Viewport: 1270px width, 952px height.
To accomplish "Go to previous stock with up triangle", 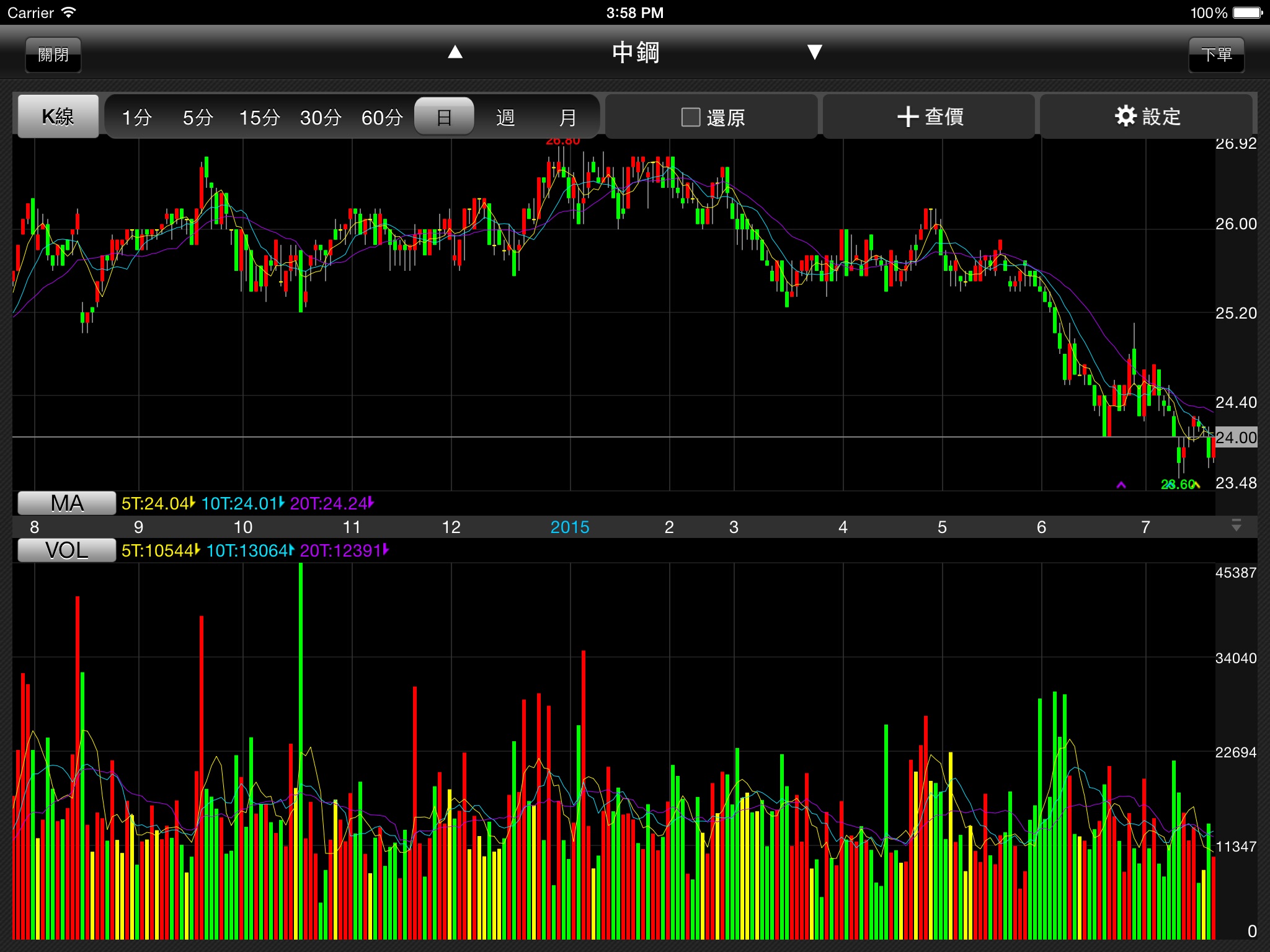I will tap(455, 52).
